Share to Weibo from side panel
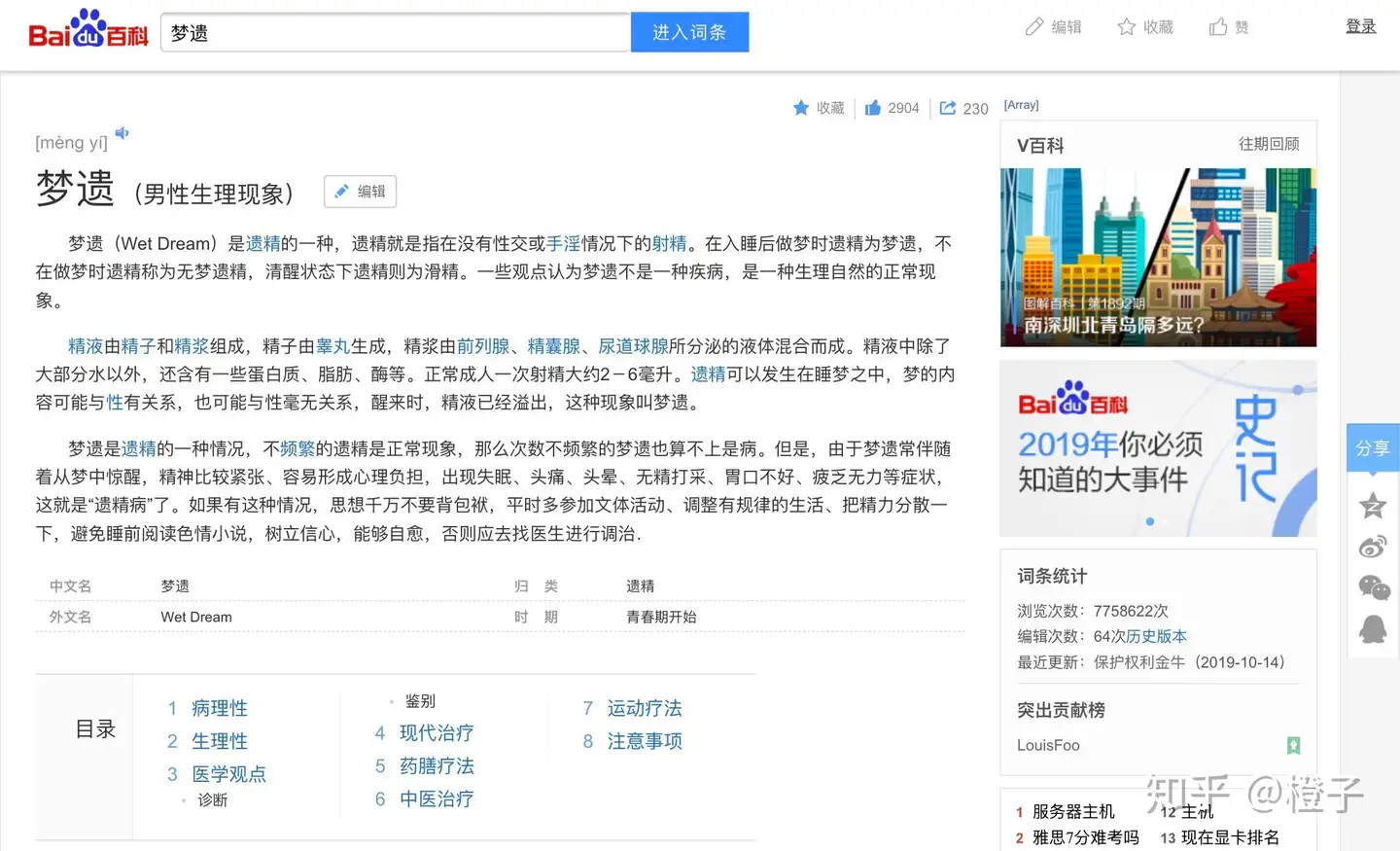Image resolution: width=1400 pixels, height=851 pixels. 1373,547
